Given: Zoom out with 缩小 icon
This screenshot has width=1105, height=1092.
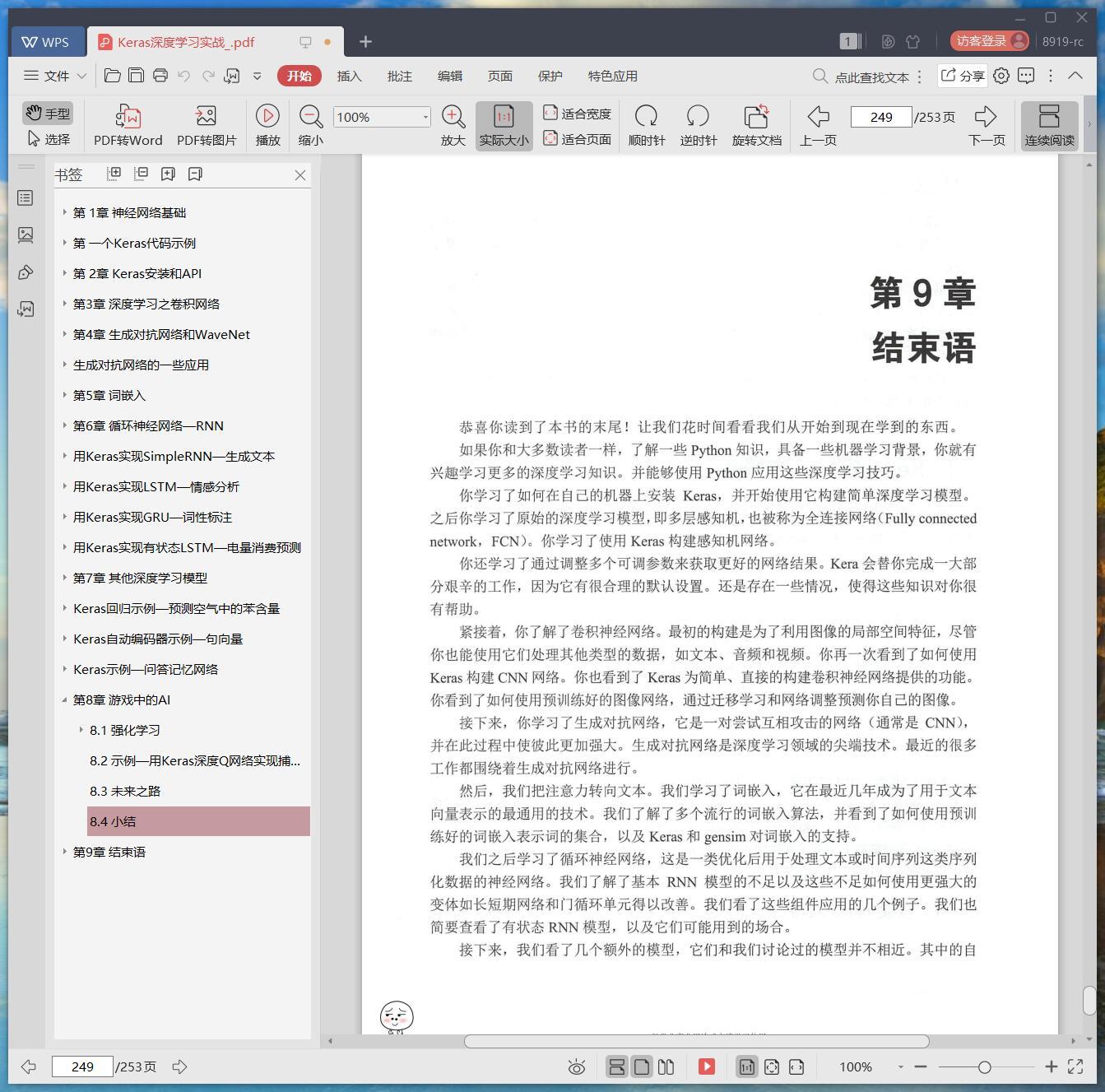Looking at the screenshot, I should 310,126.
